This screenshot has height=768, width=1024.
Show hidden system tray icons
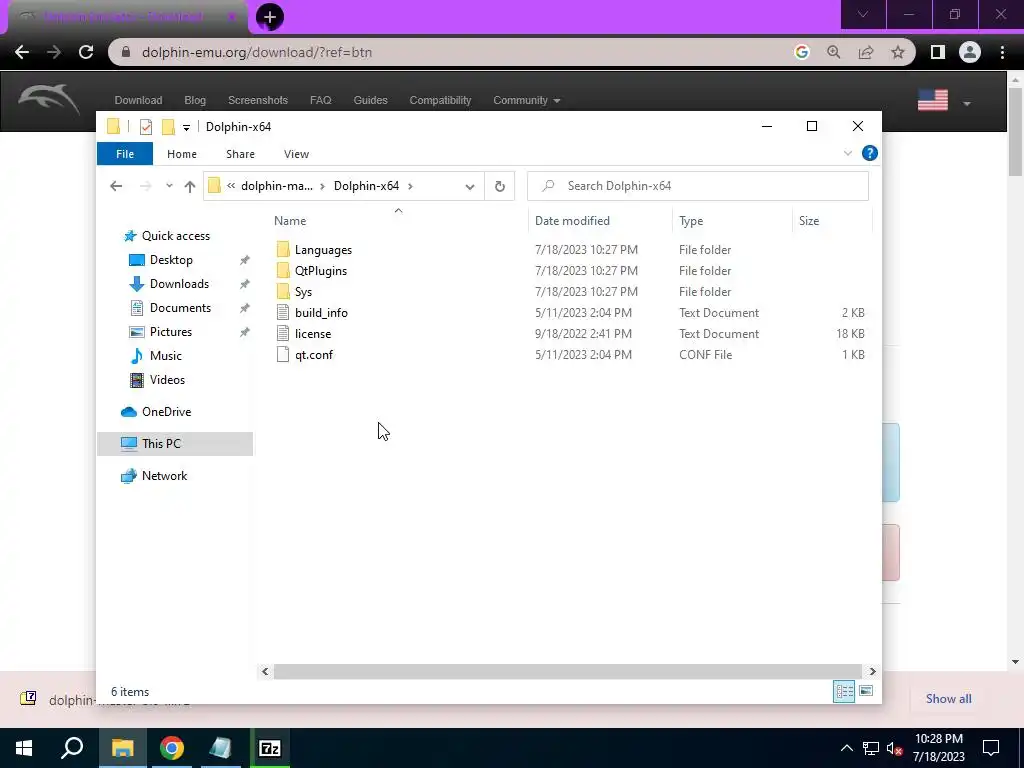[846, 748]
